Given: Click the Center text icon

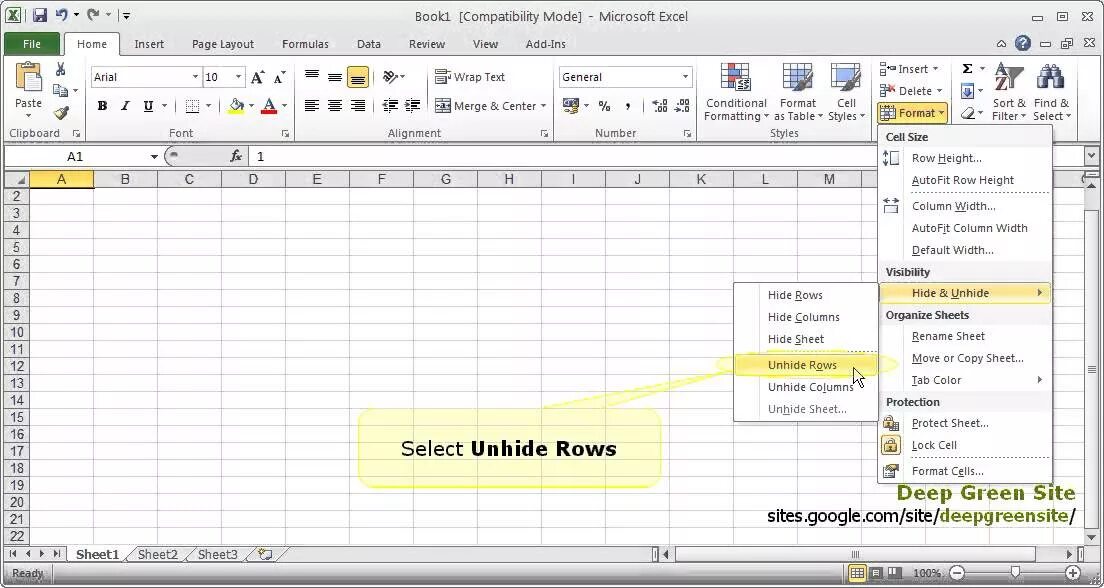Looking at the screenshot, I should pyautogui.click(x=335, y=106).
